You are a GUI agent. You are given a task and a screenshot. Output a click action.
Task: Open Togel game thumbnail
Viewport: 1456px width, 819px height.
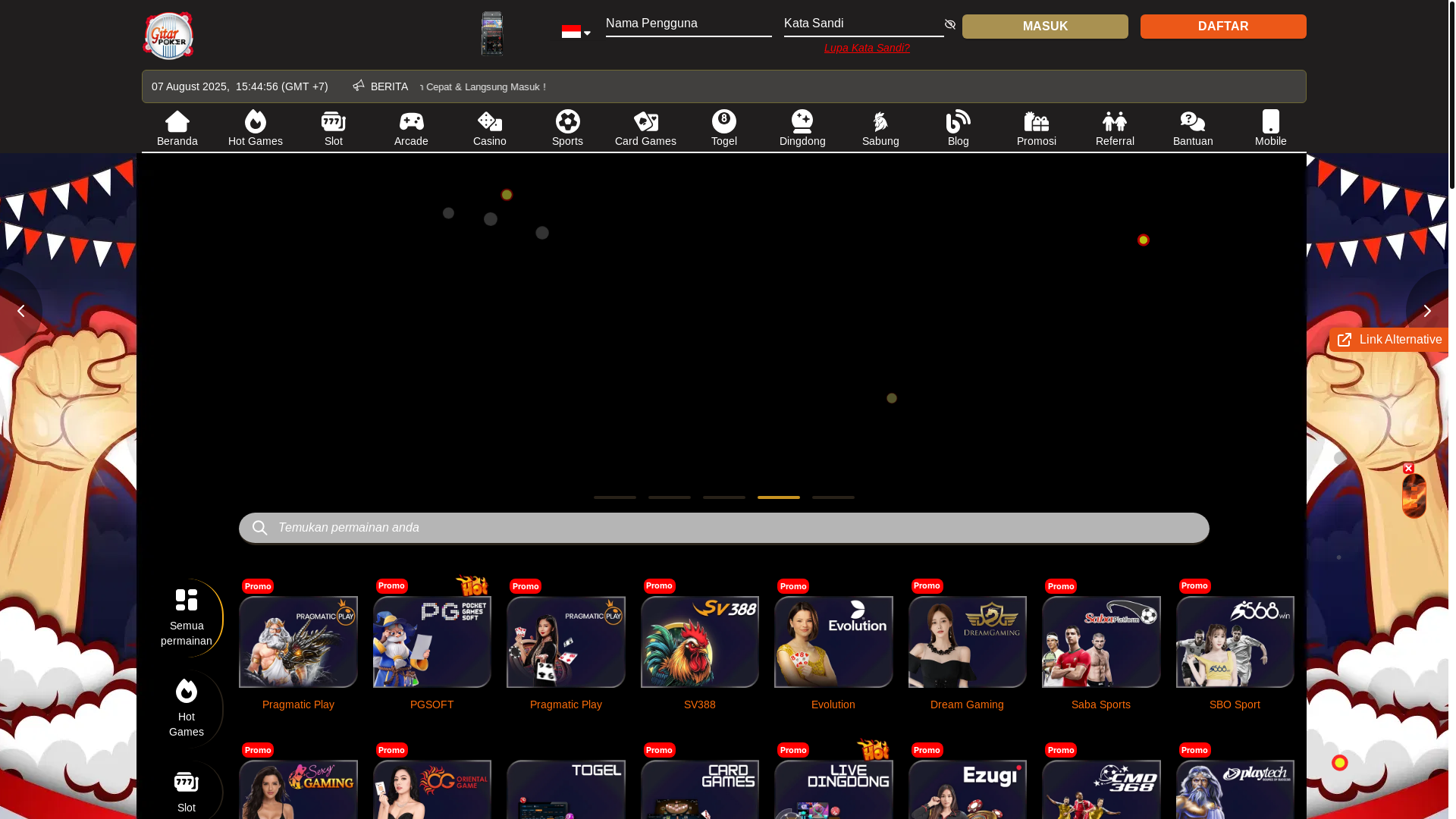click(566, 789)
